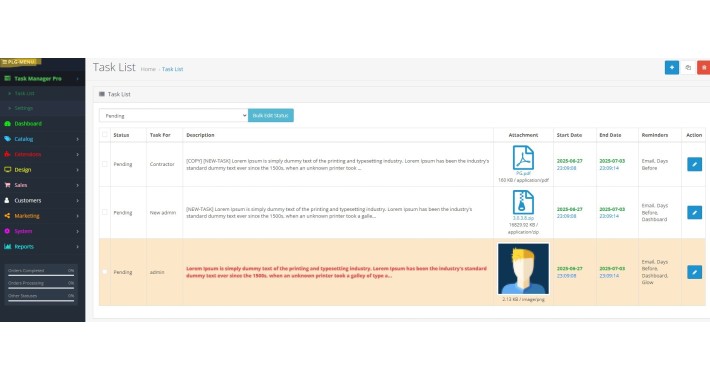Sort by the Start Date column header
Image resolution: width=710 pixels, height=380 pixels.
tap(569, 135)
